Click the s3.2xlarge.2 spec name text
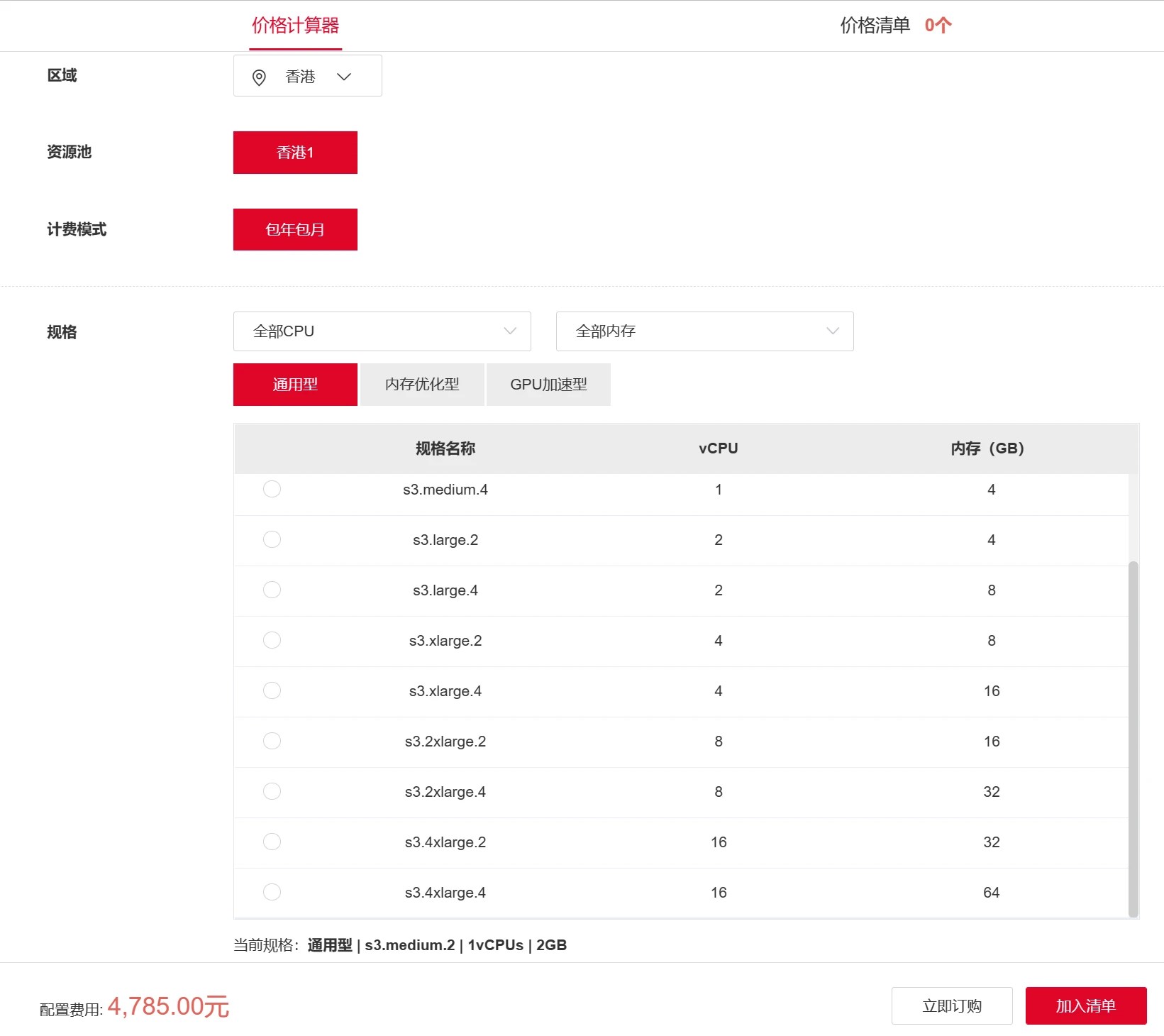This screenshot has height=1036, width=1164. (445, 742)
